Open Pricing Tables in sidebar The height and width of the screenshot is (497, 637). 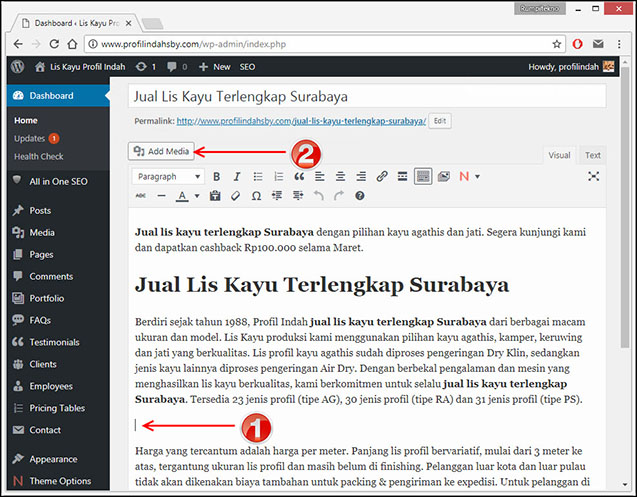point(58,408)
